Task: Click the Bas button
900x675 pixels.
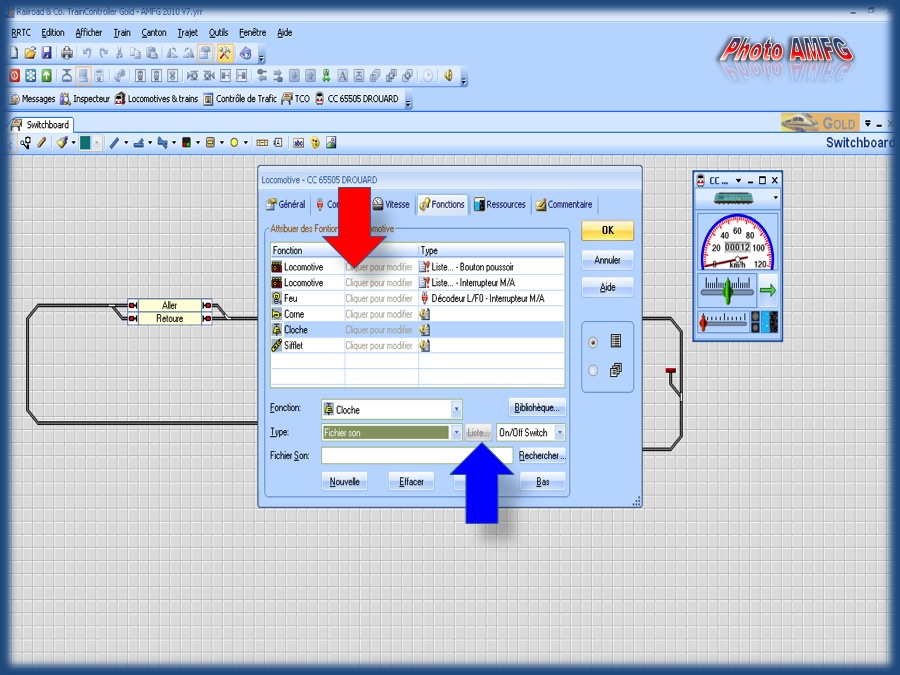Action: (x=542, y=482)
